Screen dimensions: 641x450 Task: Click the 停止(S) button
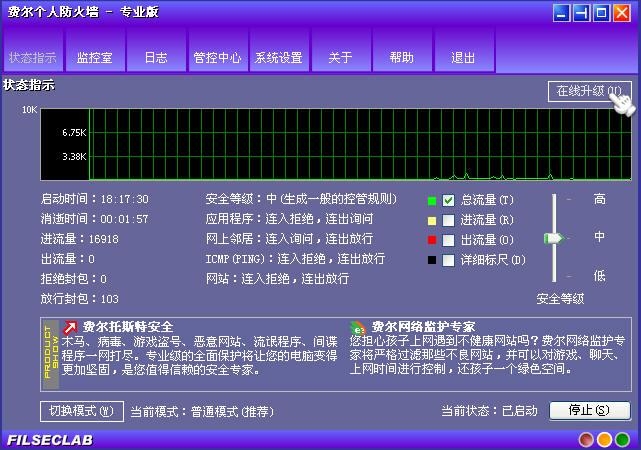589,410
